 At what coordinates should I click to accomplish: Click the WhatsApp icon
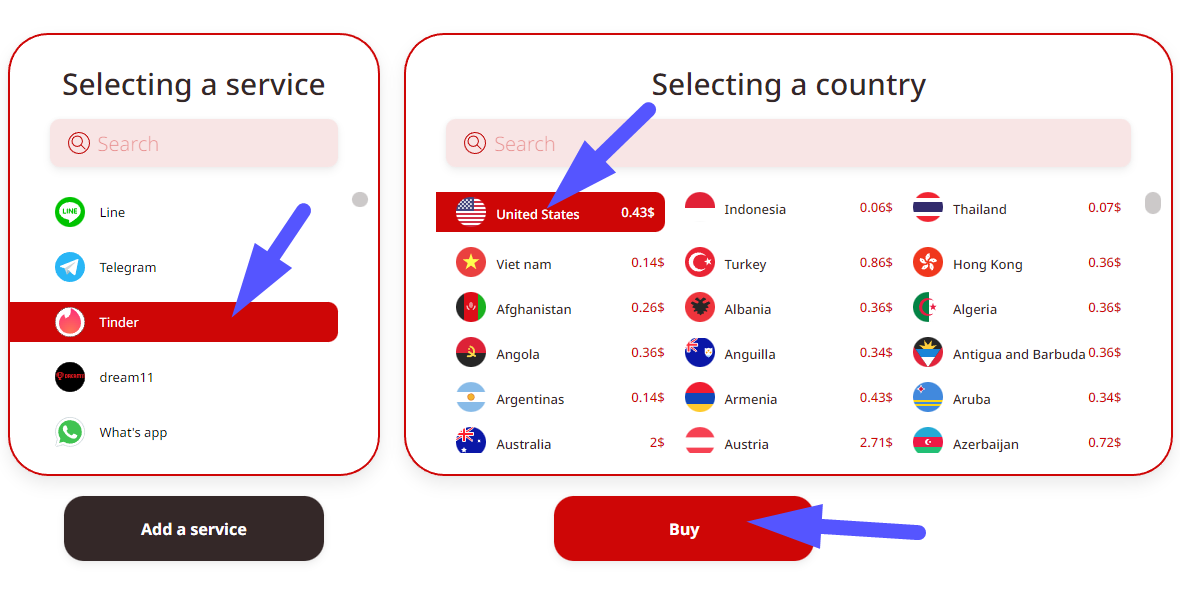coord(70,432)
